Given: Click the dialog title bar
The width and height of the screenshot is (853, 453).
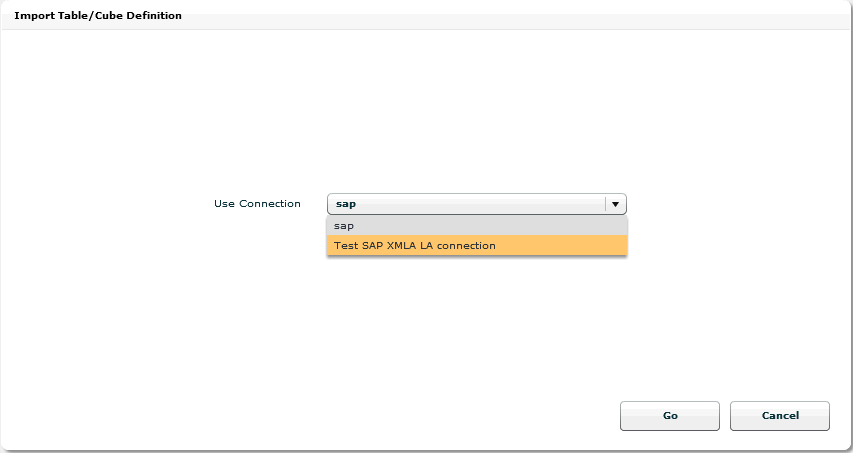Looking at the screenshot, I should (x=426, y=16).
